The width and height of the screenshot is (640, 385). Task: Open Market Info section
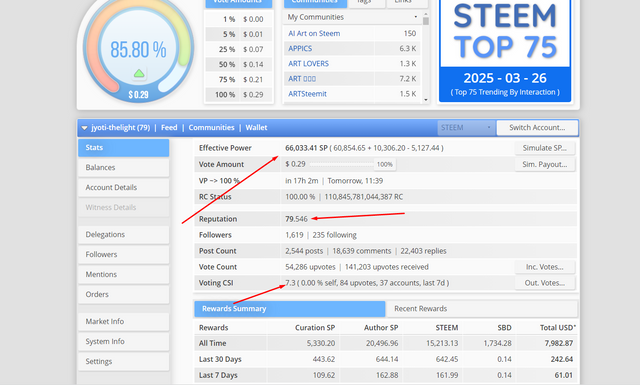(124, 321)
